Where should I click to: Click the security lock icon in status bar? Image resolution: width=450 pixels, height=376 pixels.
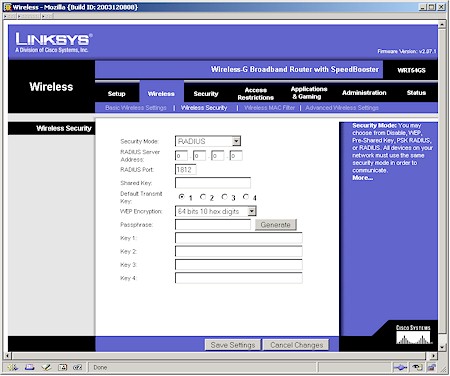click(x=432, y=367)
